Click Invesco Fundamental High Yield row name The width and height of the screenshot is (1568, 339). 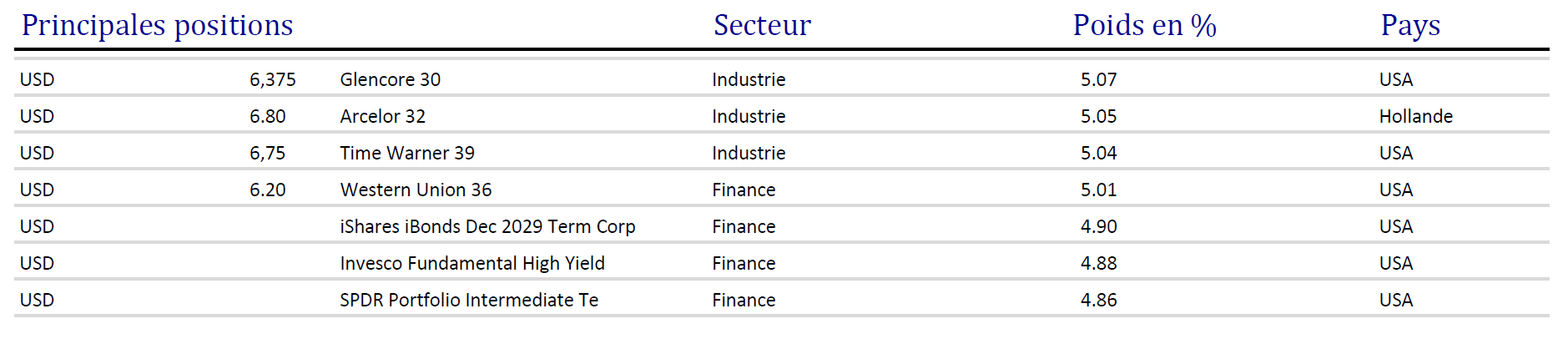click(471, 263)
